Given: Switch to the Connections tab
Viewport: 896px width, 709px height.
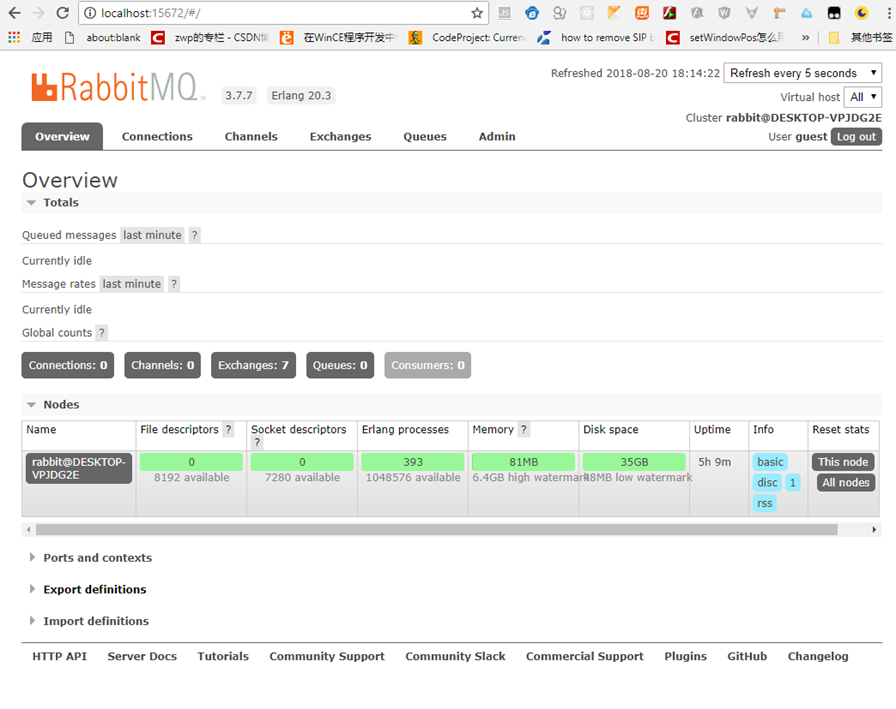Looking at the screenshot, I should point(157,137).
